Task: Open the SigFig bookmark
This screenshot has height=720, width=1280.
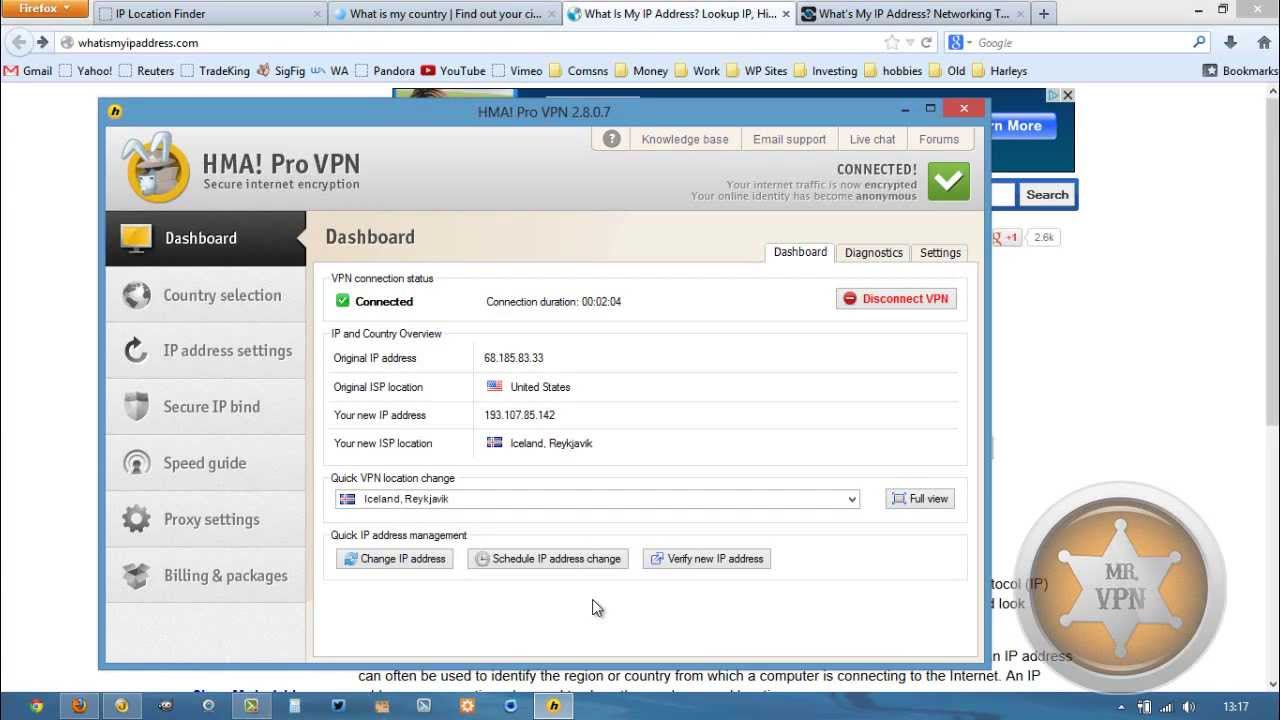Action: click(281, 71)
